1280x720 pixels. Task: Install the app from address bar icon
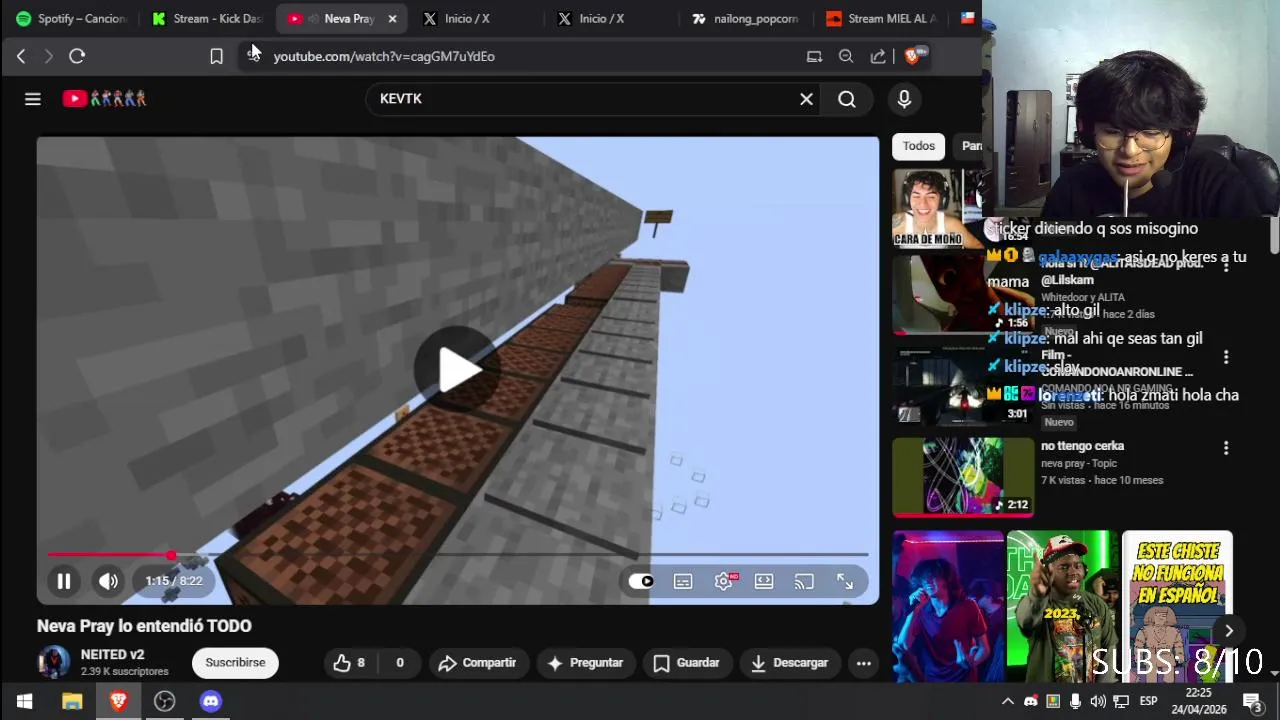(x=814, y=56)
